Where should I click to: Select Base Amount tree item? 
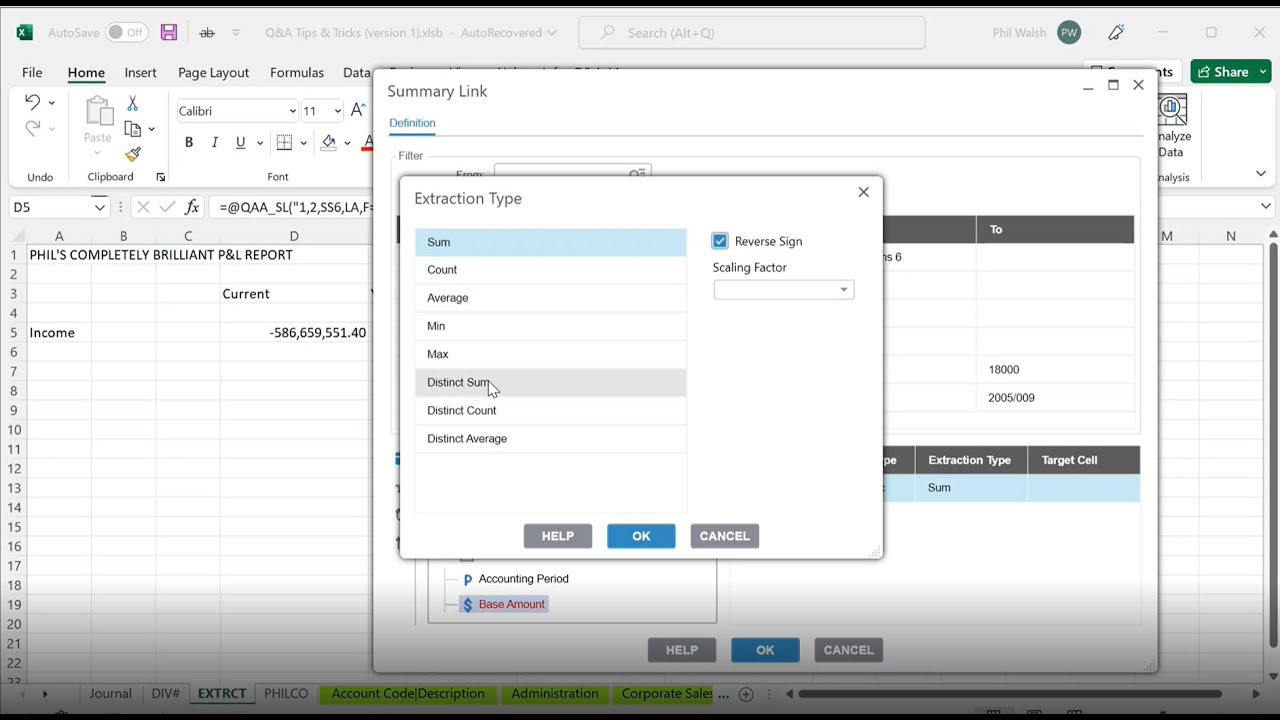pos(511,604)
